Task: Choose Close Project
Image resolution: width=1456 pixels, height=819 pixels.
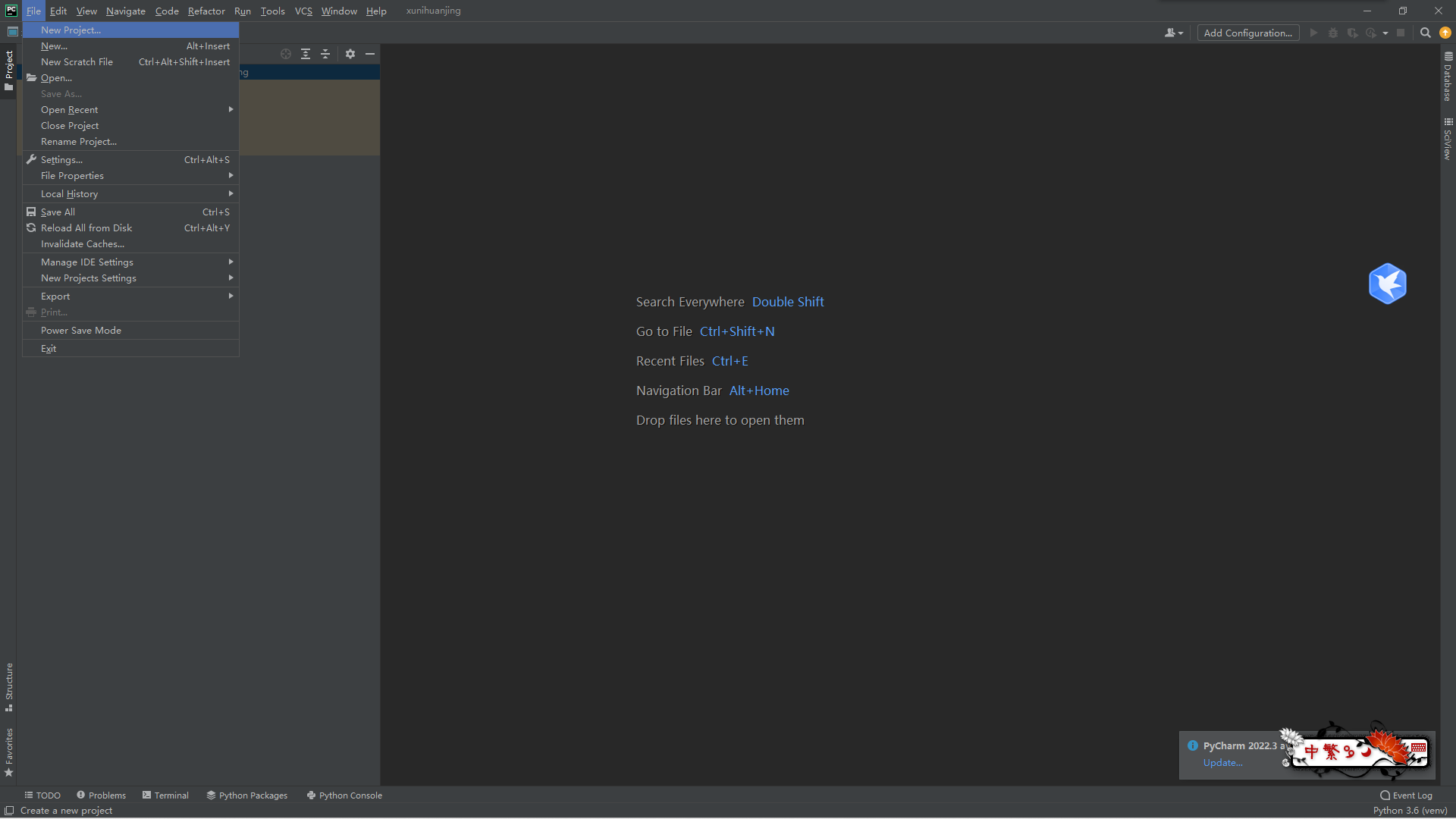Action: [x=130, y=126]
